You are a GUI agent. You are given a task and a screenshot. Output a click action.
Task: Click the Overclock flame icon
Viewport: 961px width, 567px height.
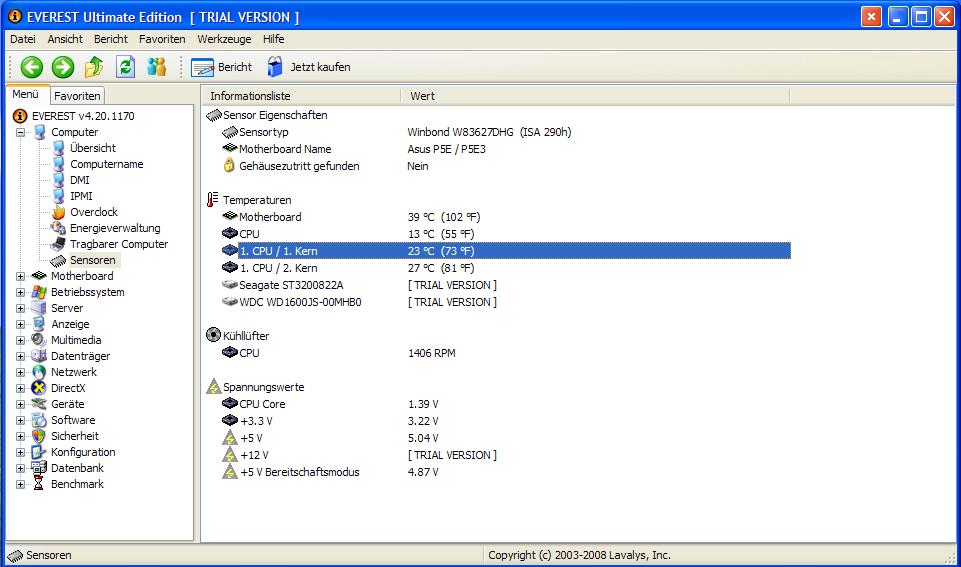[59, 212]
